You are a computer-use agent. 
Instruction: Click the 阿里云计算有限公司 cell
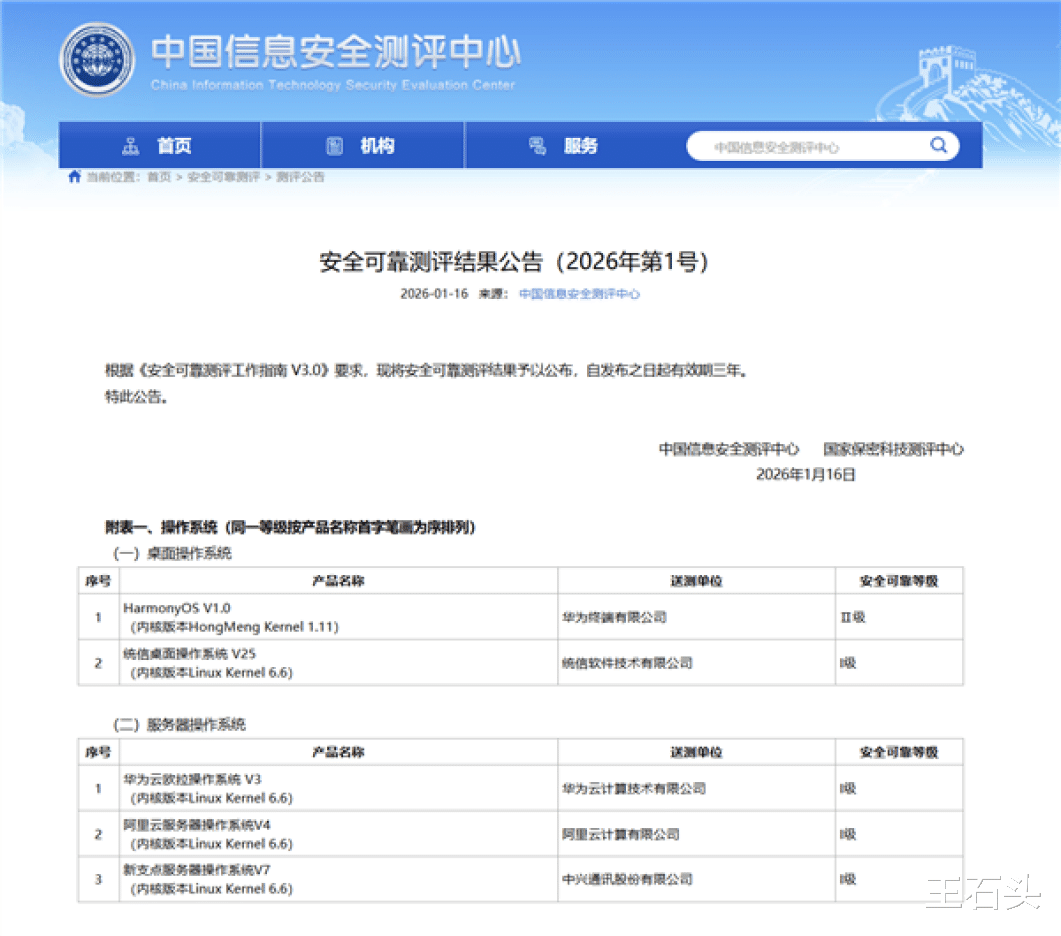[696, 834]
